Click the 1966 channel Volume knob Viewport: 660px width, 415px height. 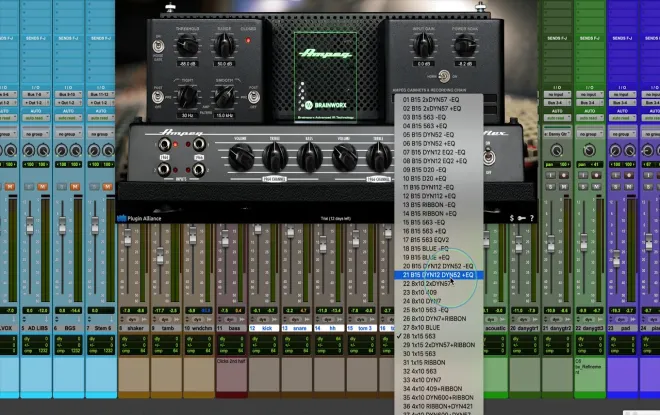(x=344, y=157)
